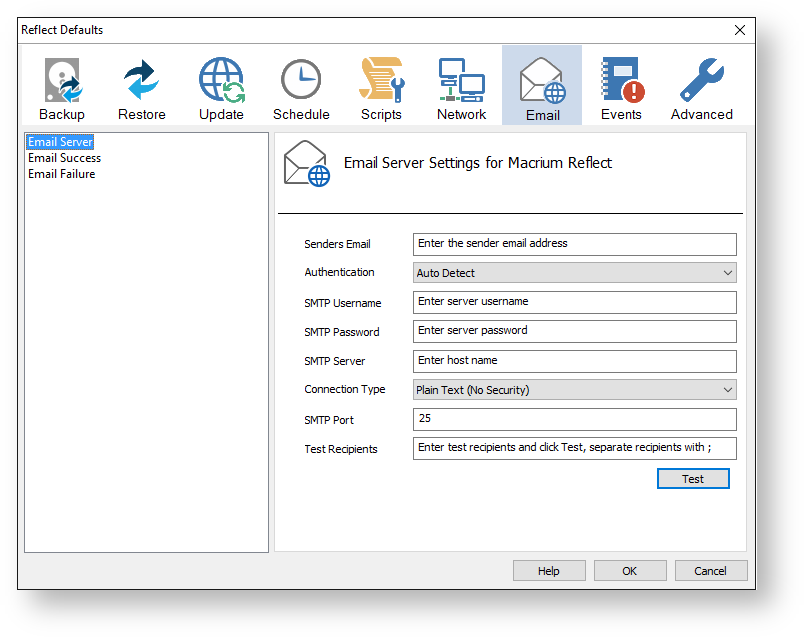Click the SMTP Server host name field

tap(574, 361)
